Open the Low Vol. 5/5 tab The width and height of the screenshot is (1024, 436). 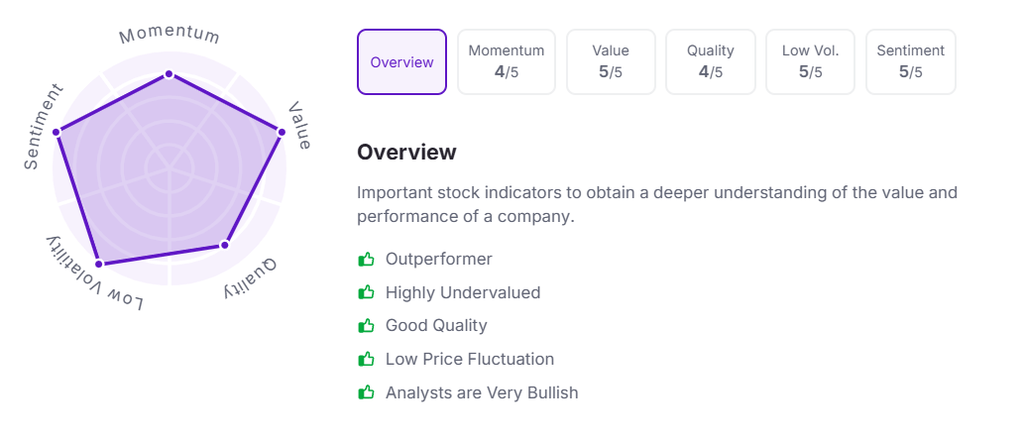pyautogui.click(x=810, y=62)
